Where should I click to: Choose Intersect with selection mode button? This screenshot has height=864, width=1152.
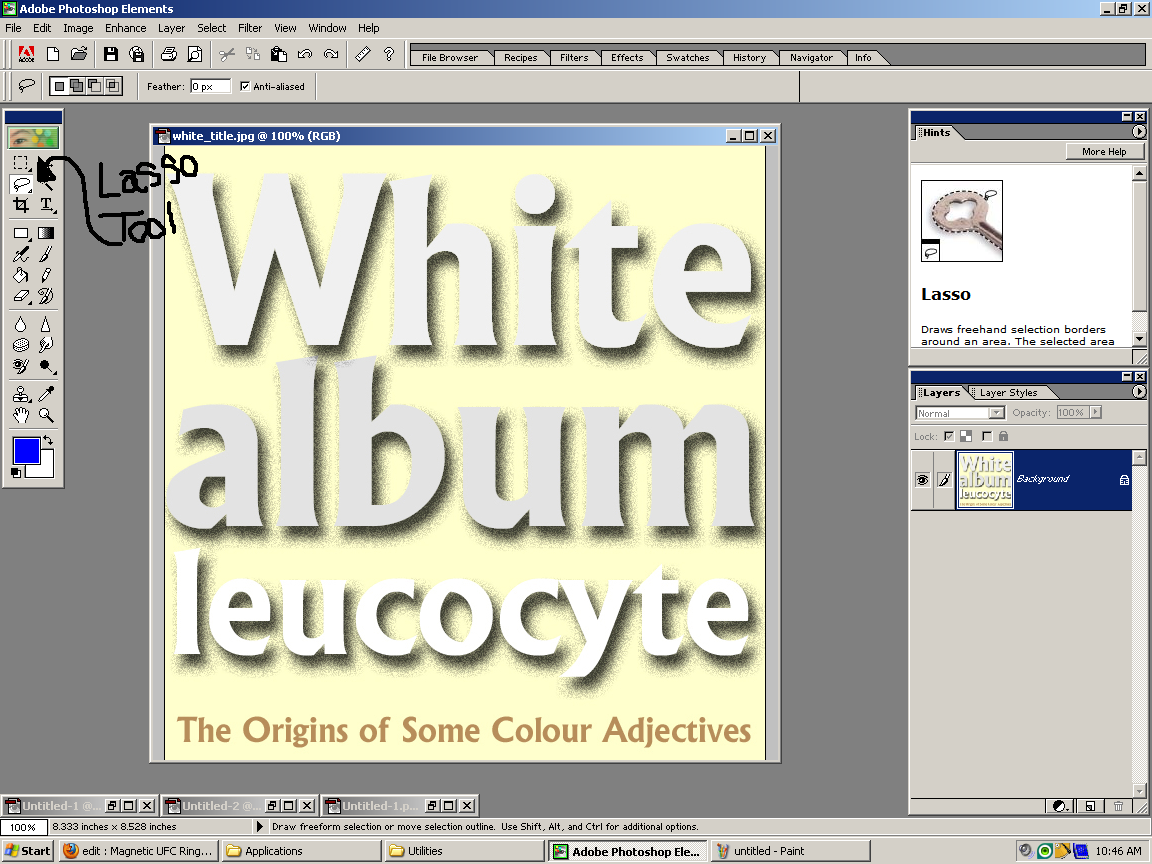(x=112, y=86)
